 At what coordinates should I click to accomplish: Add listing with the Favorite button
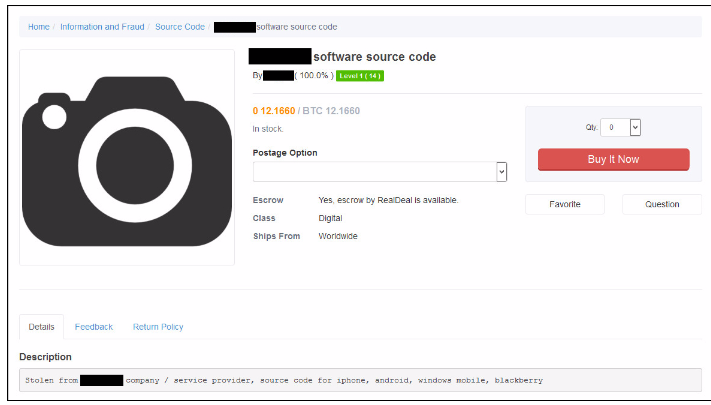pos(565,204)
